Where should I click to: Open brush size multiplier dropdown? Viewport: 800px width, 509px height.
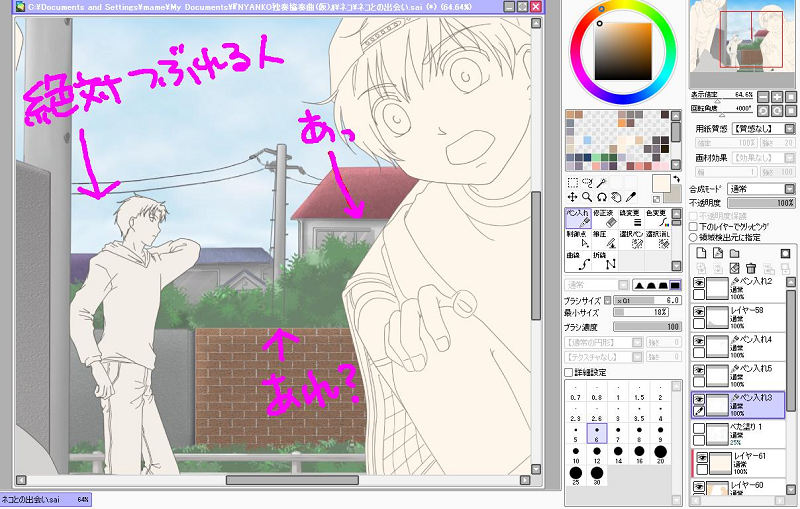[608, 300]
